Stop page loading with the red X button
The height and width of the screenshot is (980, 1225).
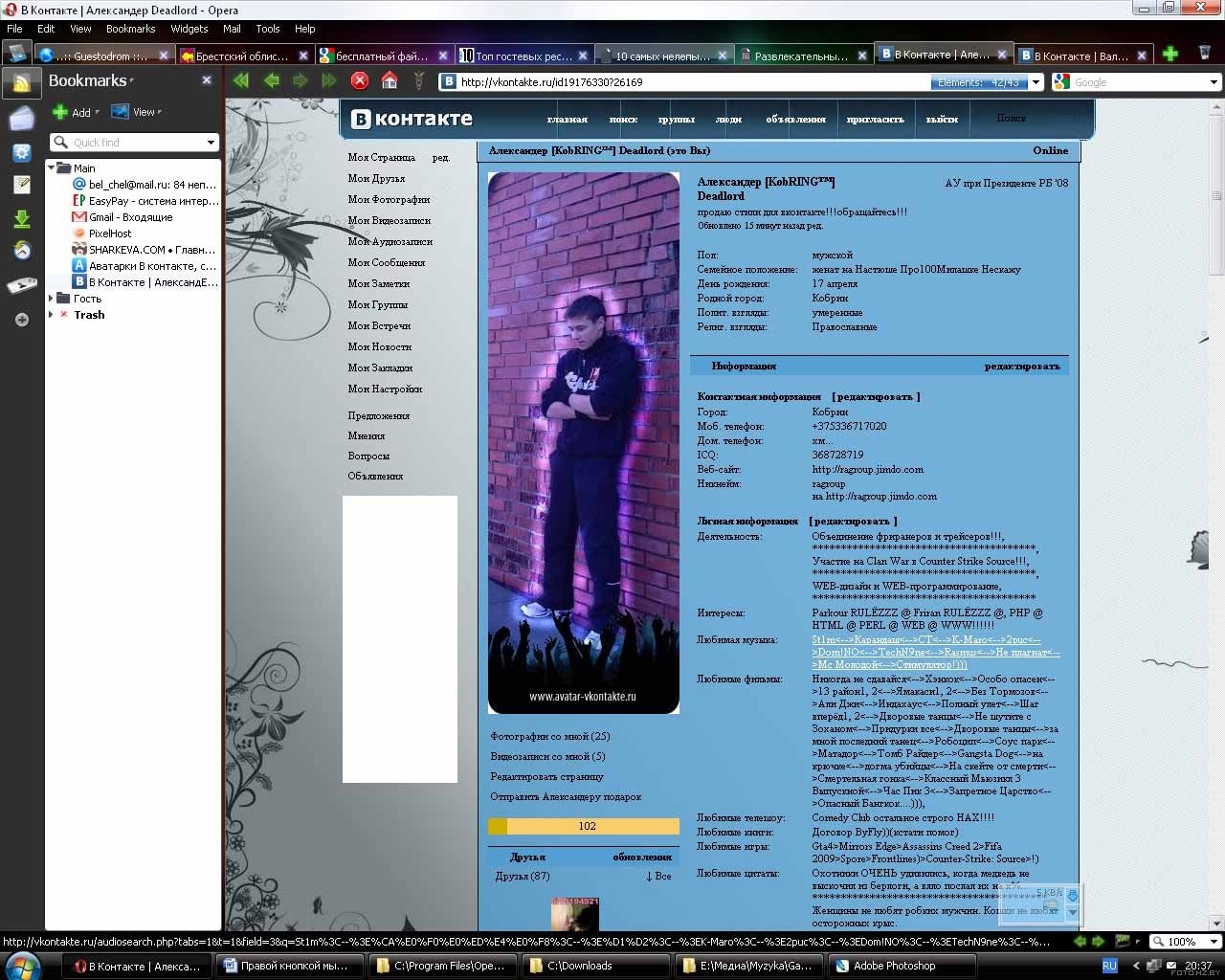click(360, 81)
